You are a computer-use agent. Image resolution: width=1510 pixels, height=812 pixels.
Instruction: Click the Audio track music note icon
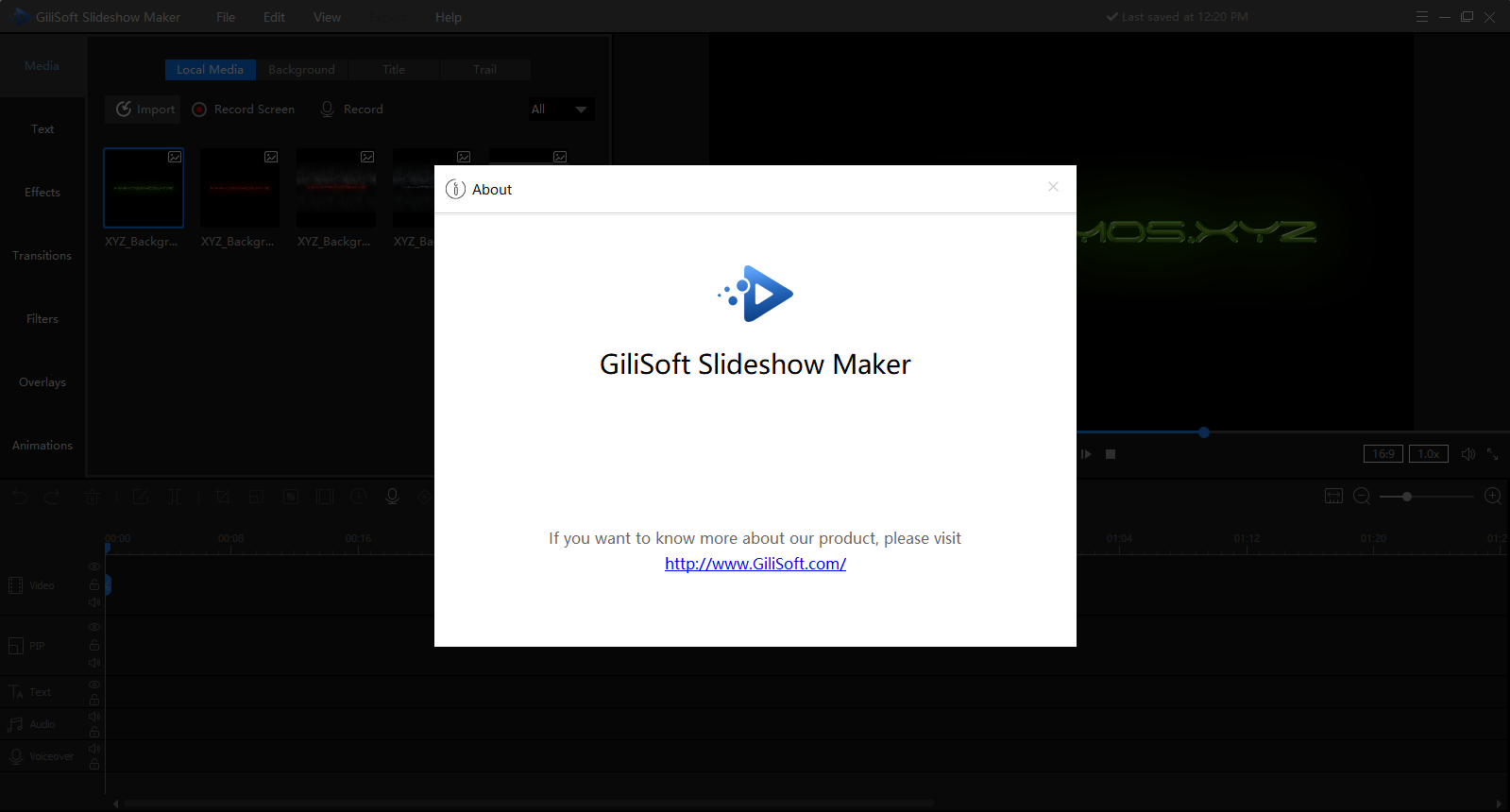[16, 724]
